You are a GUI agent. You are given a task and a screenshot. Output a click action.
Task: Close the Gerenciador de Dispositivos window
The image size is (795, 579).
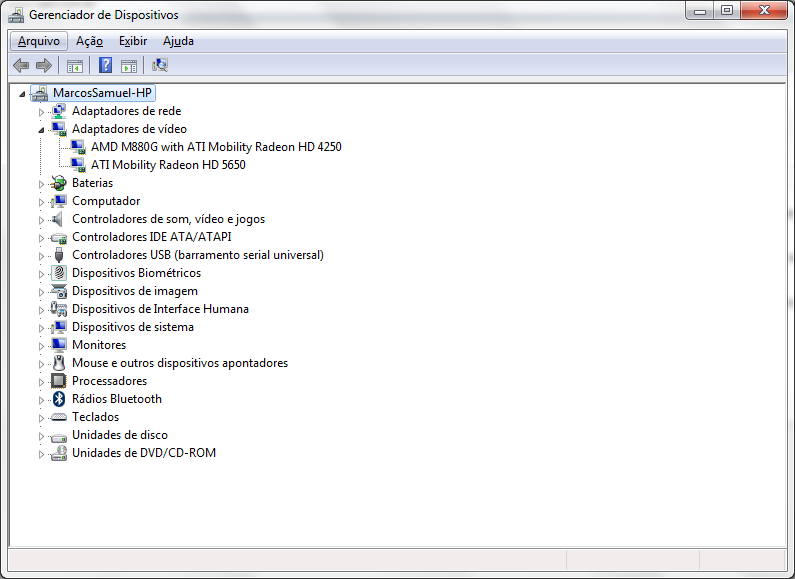coord(764,11)
